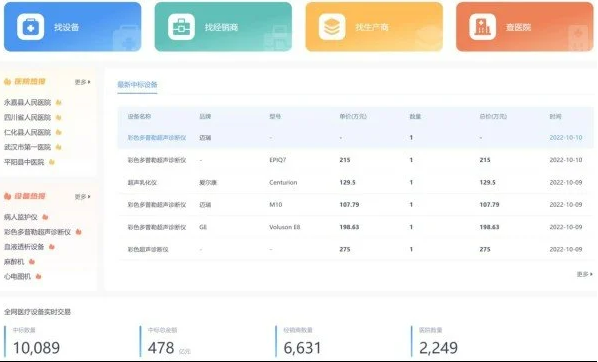Open the highlighted blue 彩色多普勒超声诊断仪 table row link
598x362 pixels.
pyautogui.click(x=157, y=138)
